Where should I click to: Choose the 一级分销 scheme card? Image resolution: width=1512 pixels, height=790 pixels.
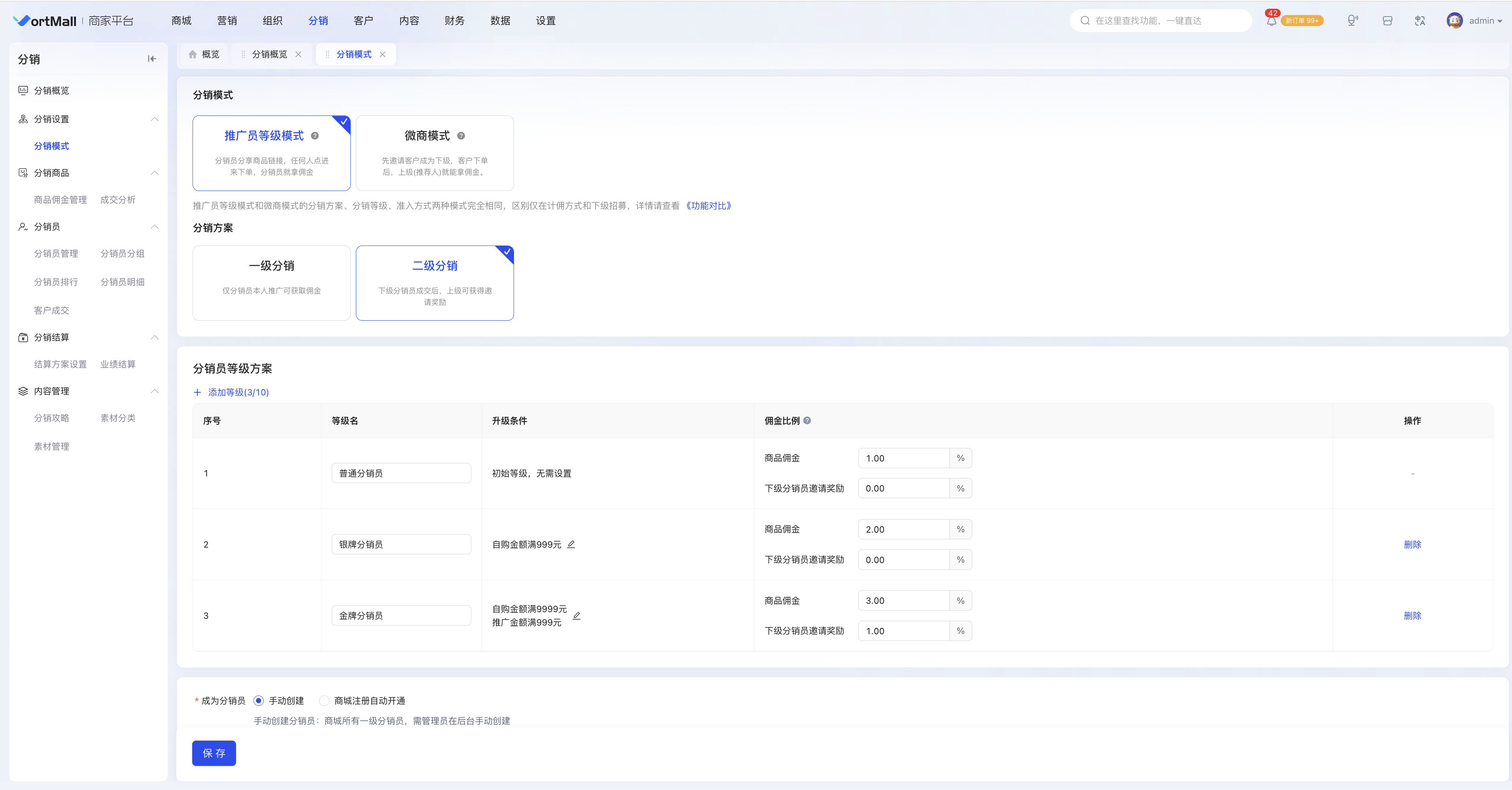[x=271, y=283]
